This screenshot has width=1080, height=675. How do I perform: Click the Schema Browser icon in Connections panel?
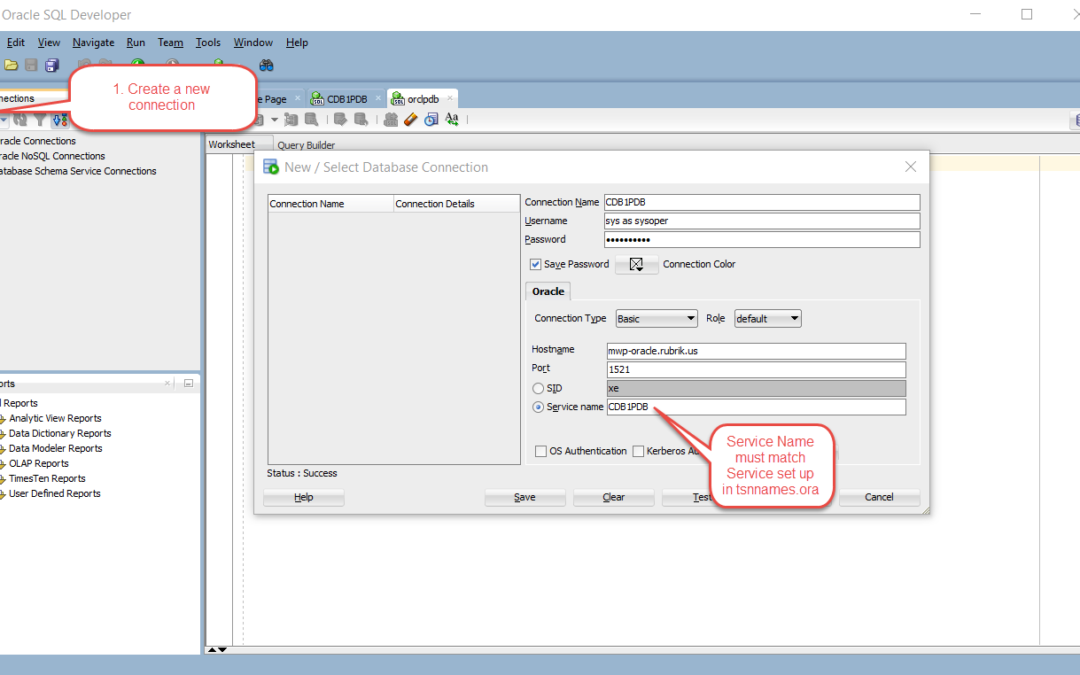[x=60, y=120]
